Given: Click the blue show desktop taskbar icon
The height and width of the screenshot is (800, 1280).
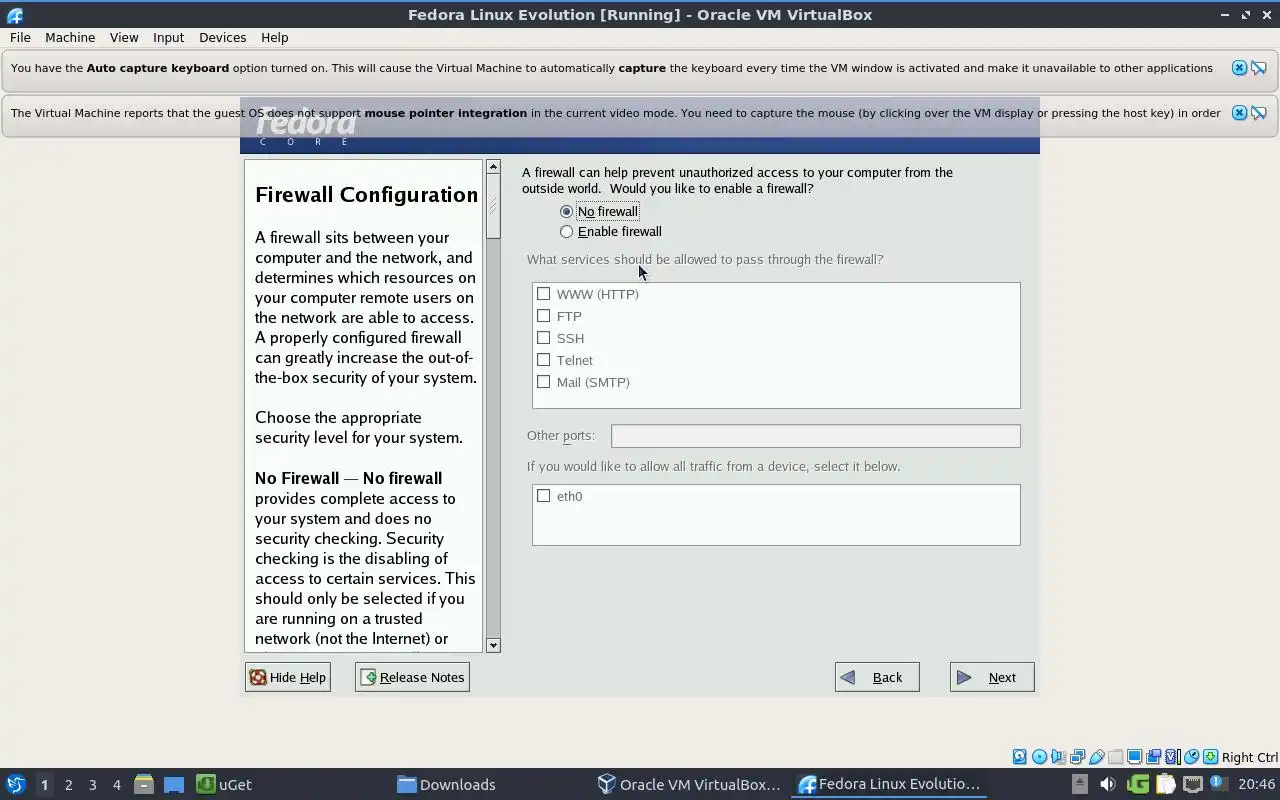Looking at the screenshot, I should coord(174,784).
